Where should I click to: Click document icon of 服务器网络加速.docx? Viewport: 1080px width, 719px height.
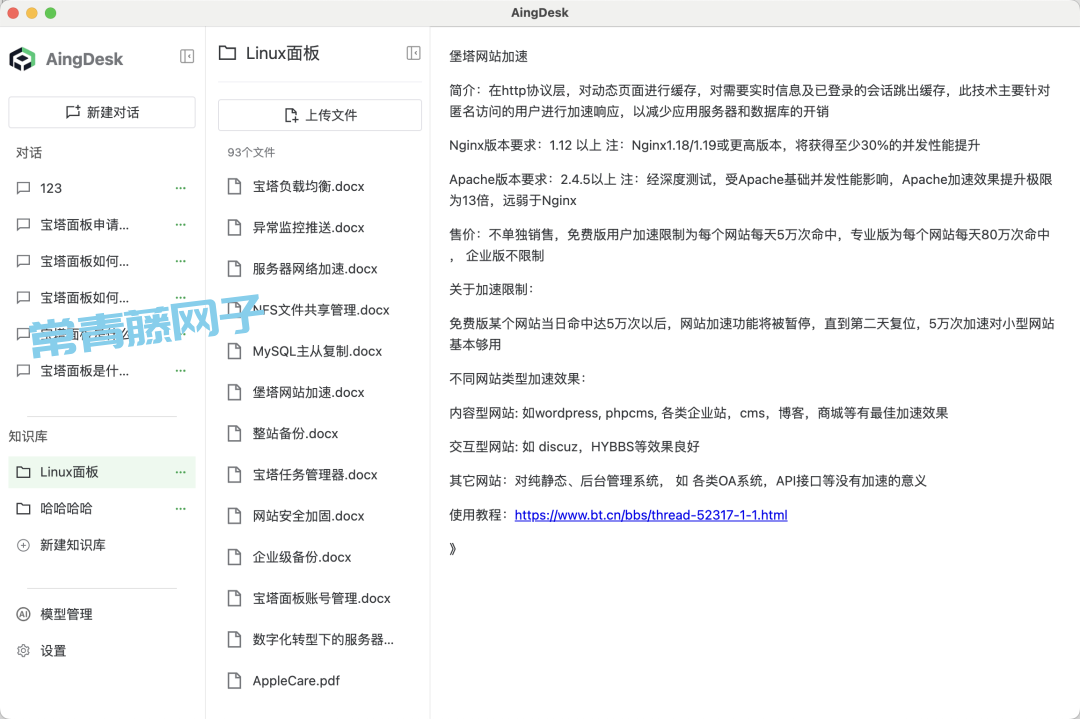234,269
